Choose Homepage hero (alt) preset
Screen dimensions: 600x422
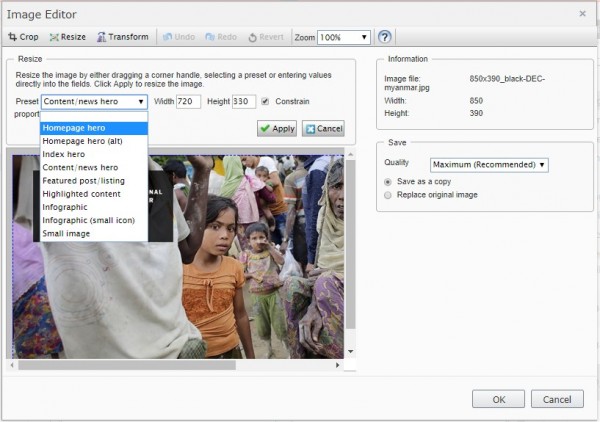click(94, 141)
